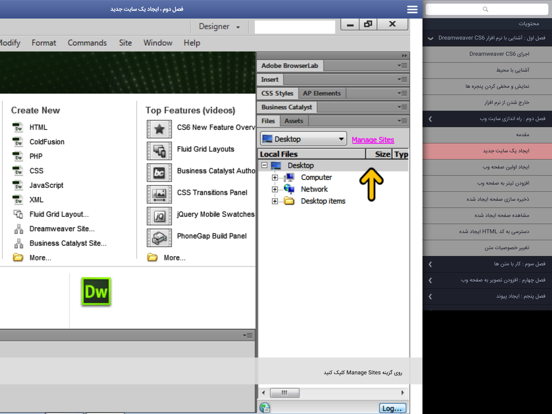Open the hamburger menu in the blue header

tap(412, 9)
